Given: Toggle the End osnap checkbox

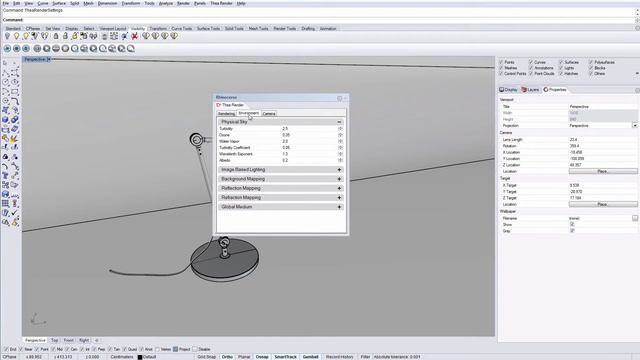Looking at the screenshot, I should (x=6, y=349).
